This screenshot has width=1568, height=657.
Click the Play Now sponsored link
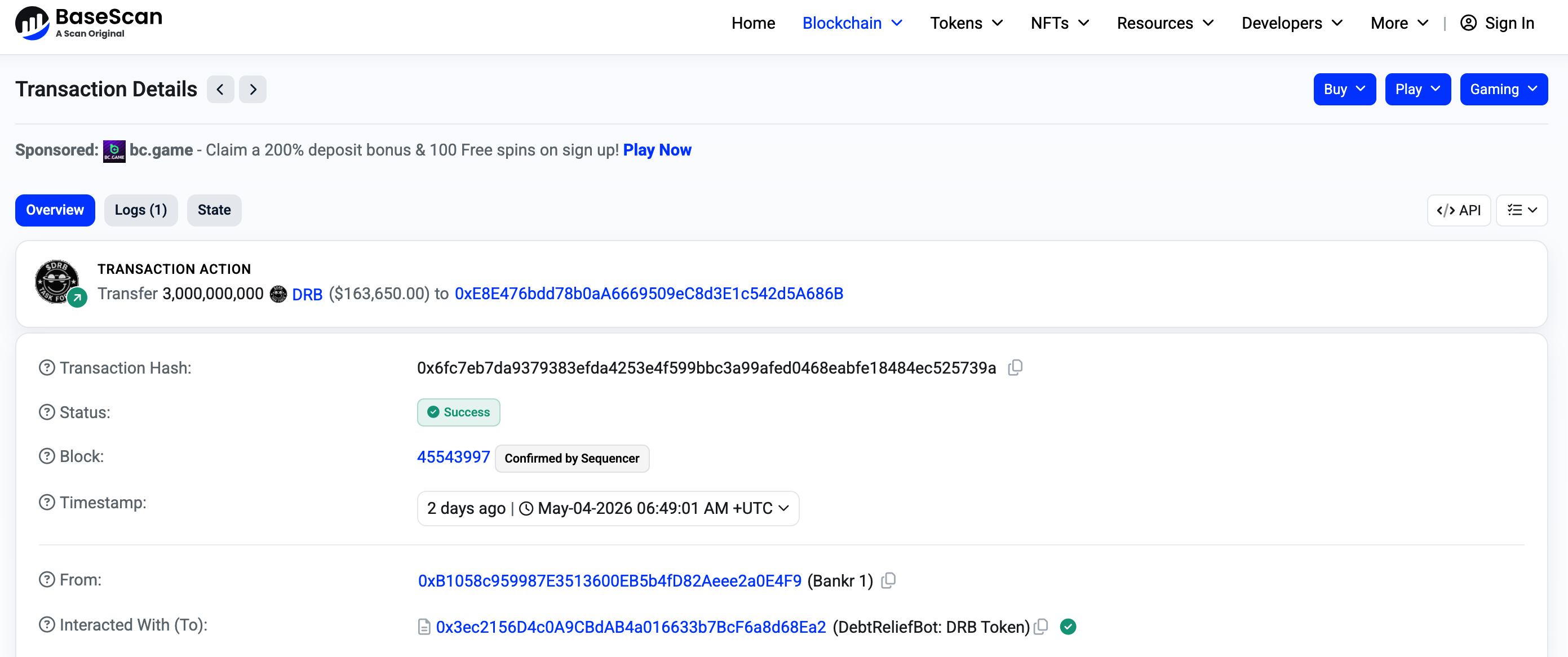tap(657, 150)
